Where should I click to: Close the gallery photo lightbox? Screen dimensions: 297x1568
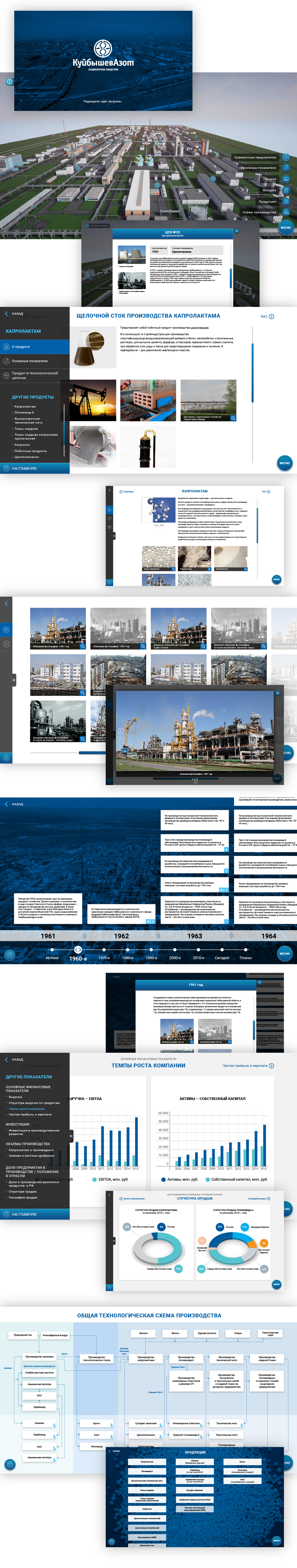point(277,693)
